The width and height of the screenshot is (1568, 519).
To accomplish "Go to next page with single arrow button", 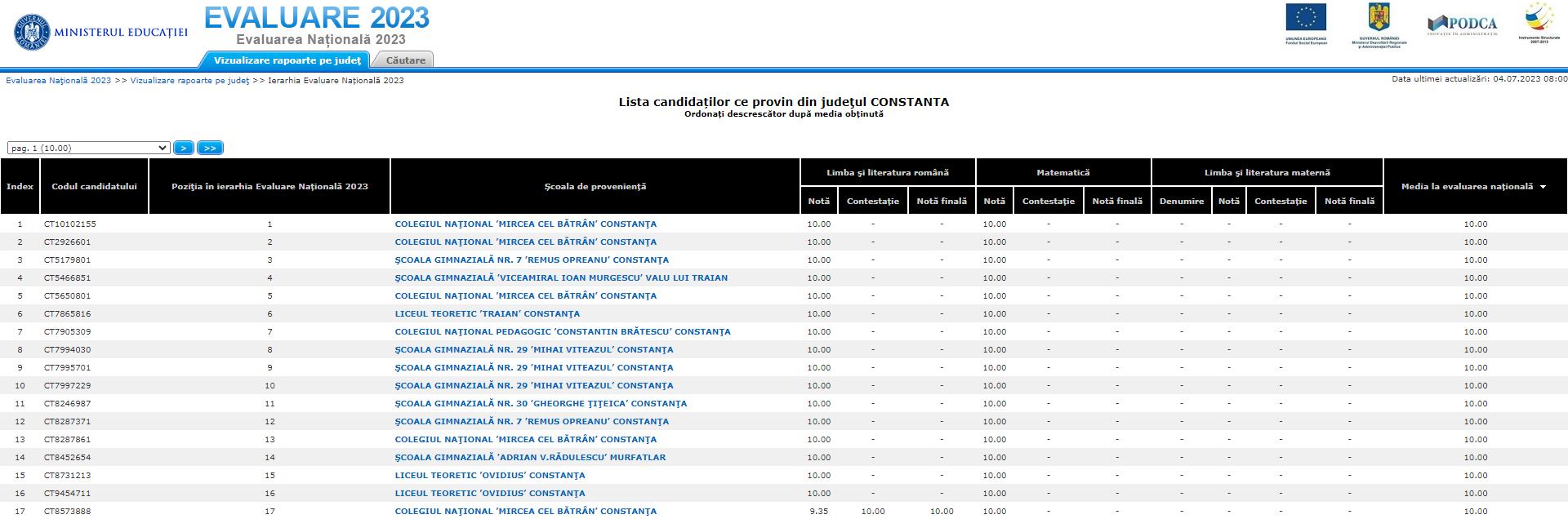I will (184, 148).
